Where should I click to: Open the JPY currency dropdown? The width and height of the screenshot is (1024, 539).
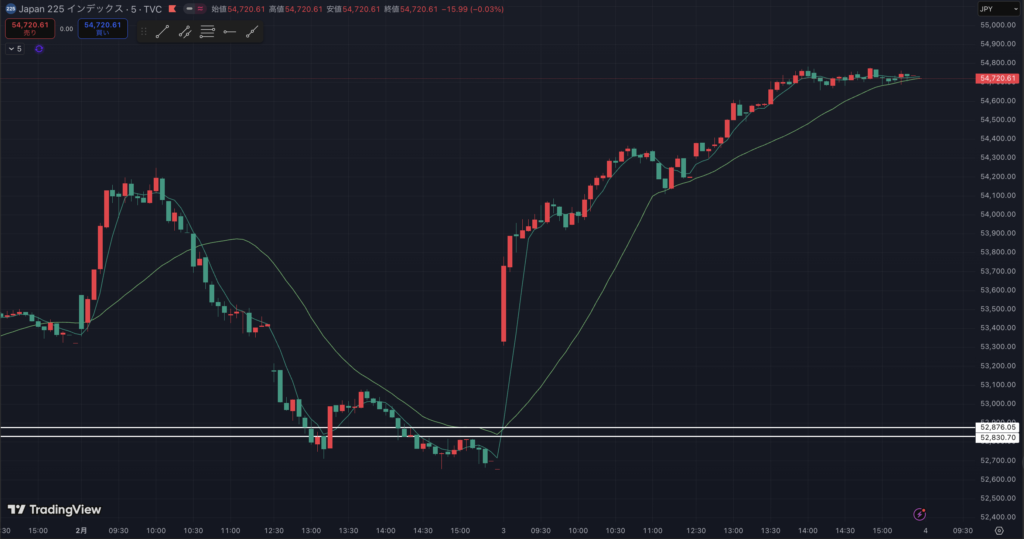[x=998, y=9]
